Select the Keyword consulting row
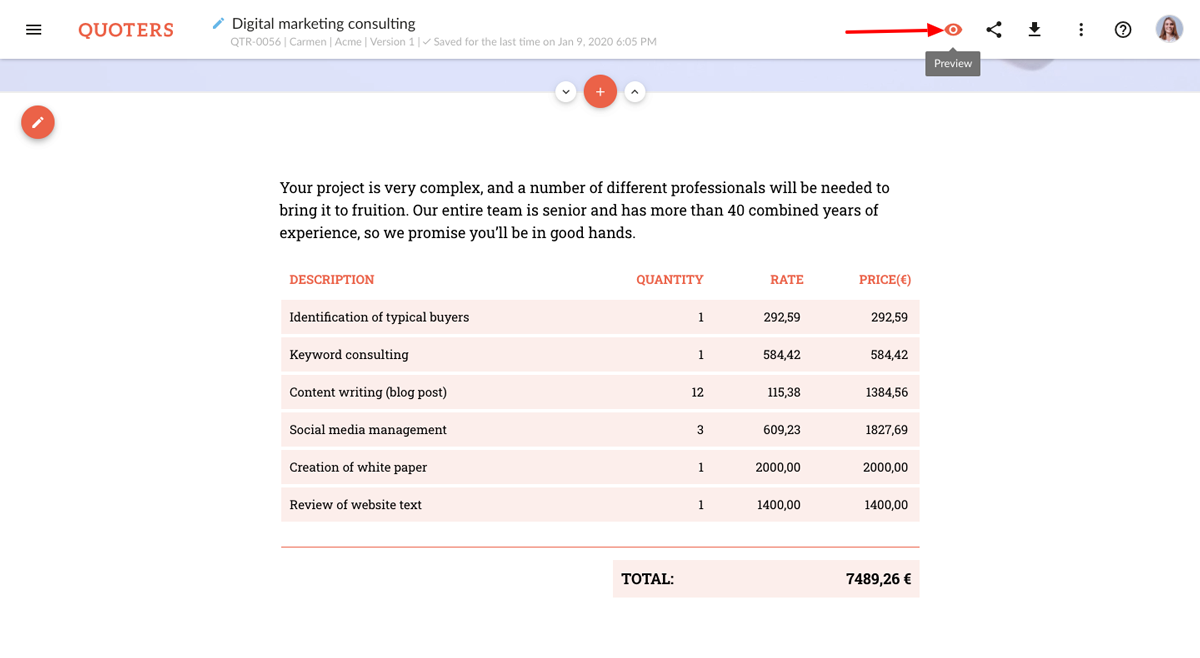The height and width of the screenshot is (658, 1200). click(x=349, y=355)
